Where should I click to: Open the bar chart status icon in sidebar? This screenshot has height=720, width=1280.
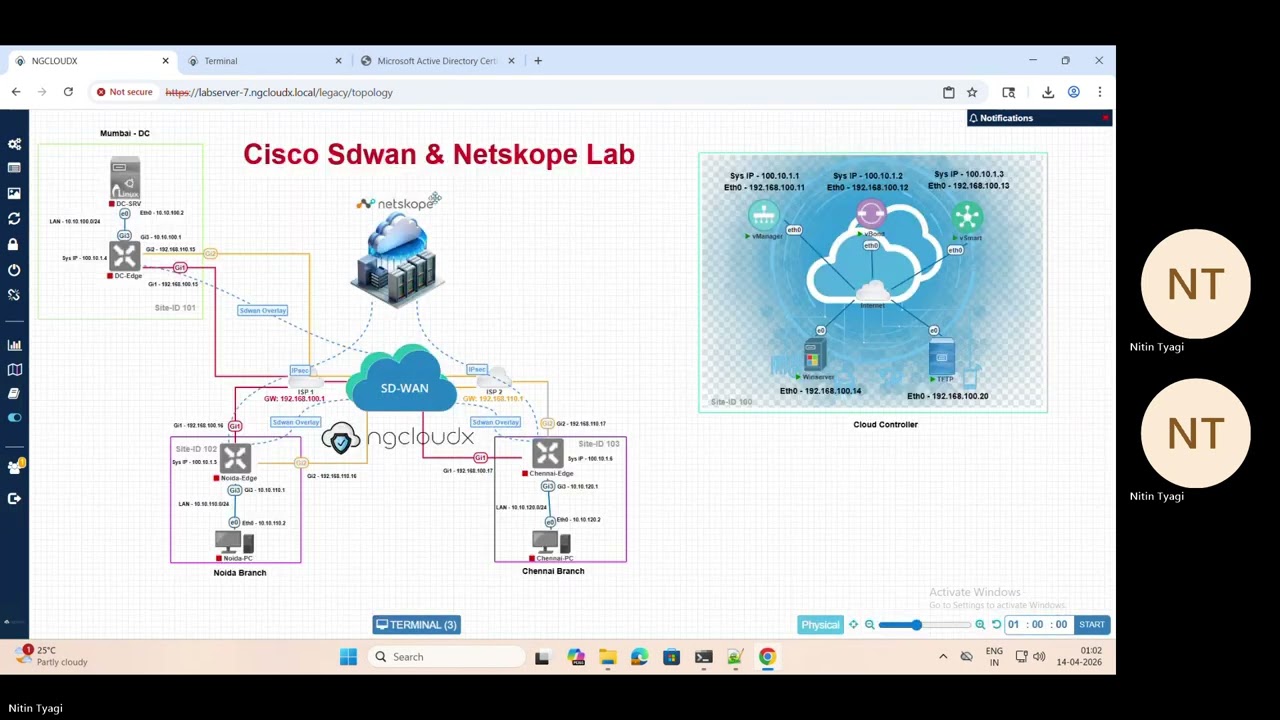coord(14,345)
